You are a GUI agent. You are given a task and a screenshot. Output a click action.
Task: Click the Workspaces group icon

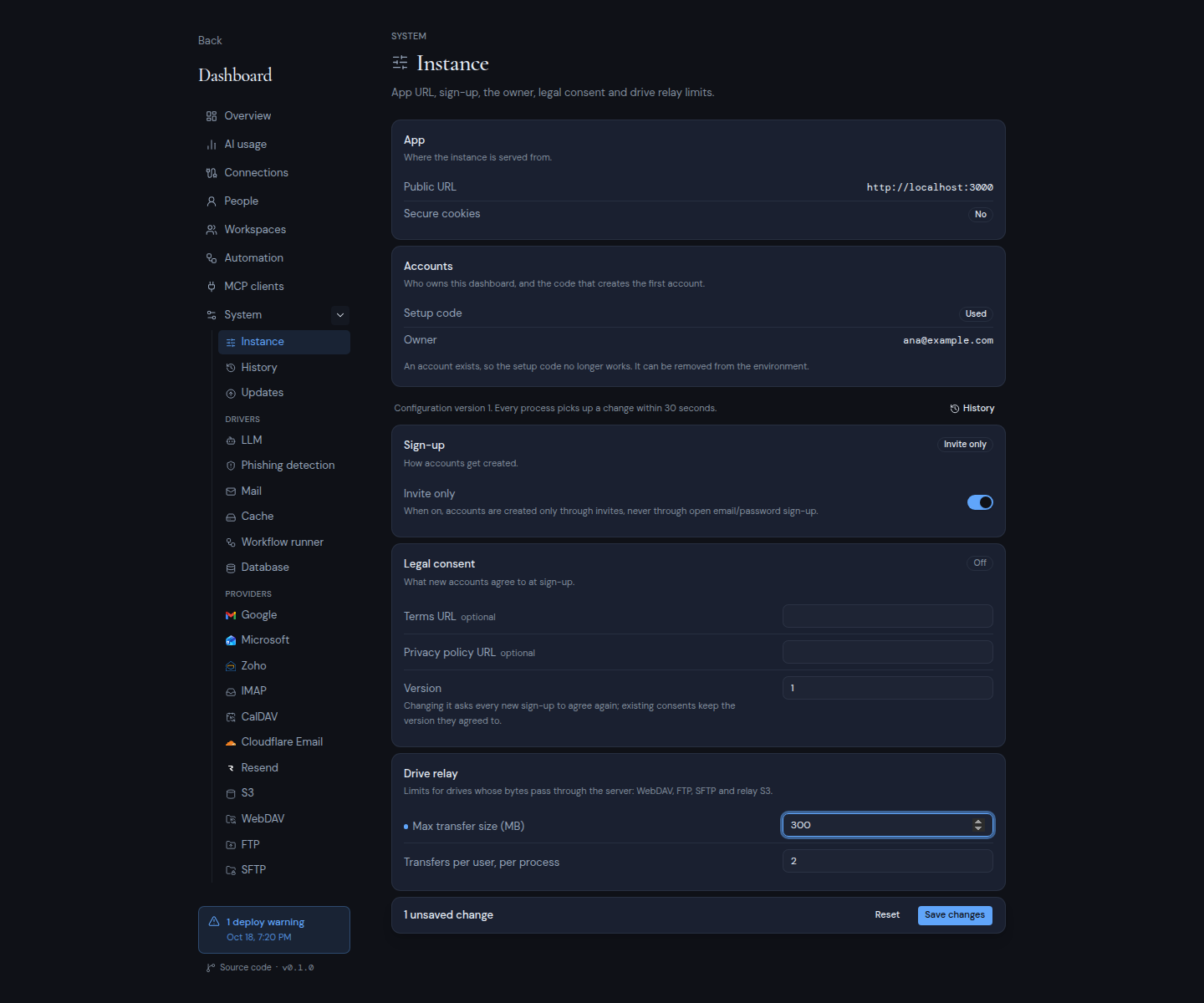(212, 230)
